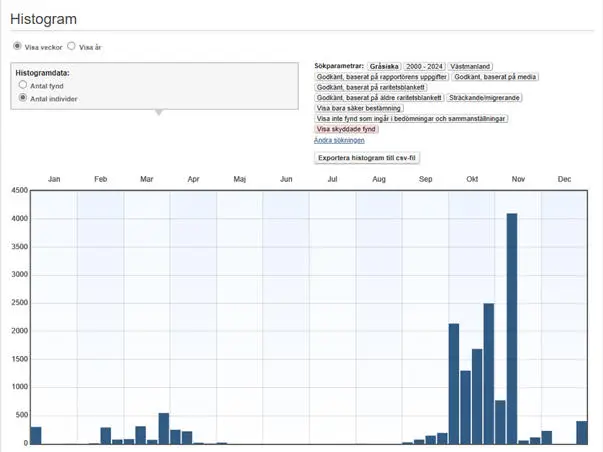Screen dimensions: 603x452
Task: Choose 'Antal fynd' as histogram data
Action: tap(23, 86)
